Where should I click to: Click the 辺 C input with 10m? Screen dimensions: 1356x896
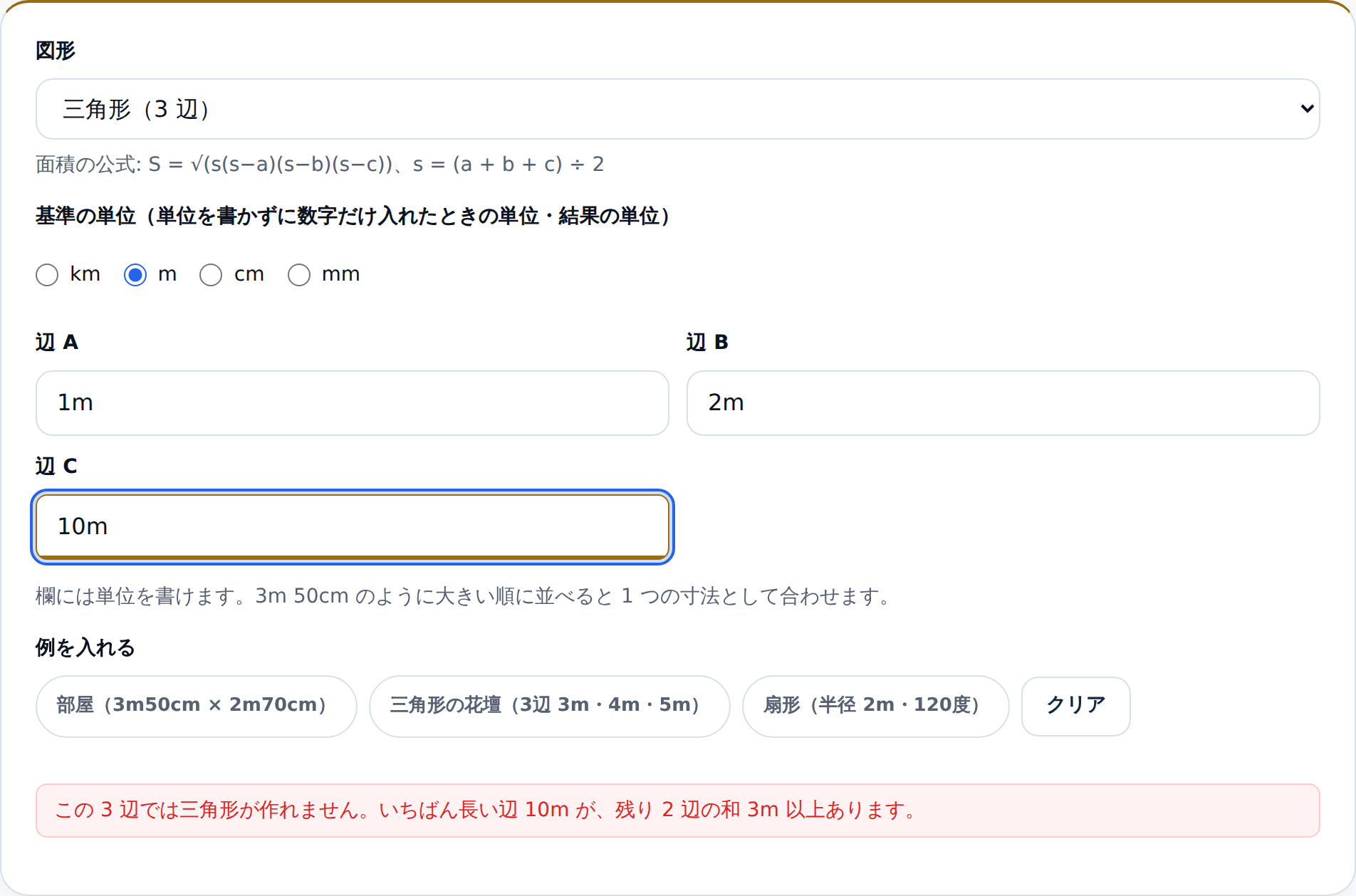tap(353, 527)
